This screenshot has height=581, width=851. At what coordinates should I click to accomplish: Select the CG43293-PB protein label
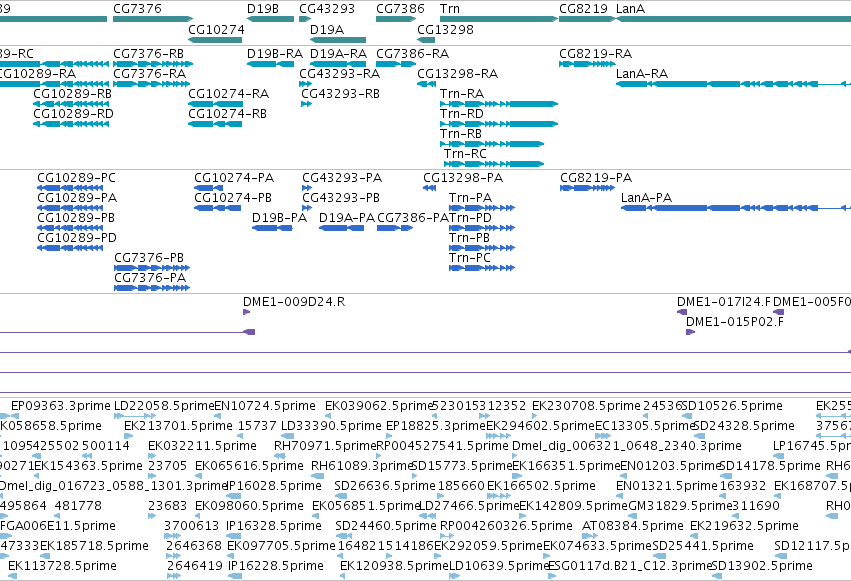click(341, 198)
